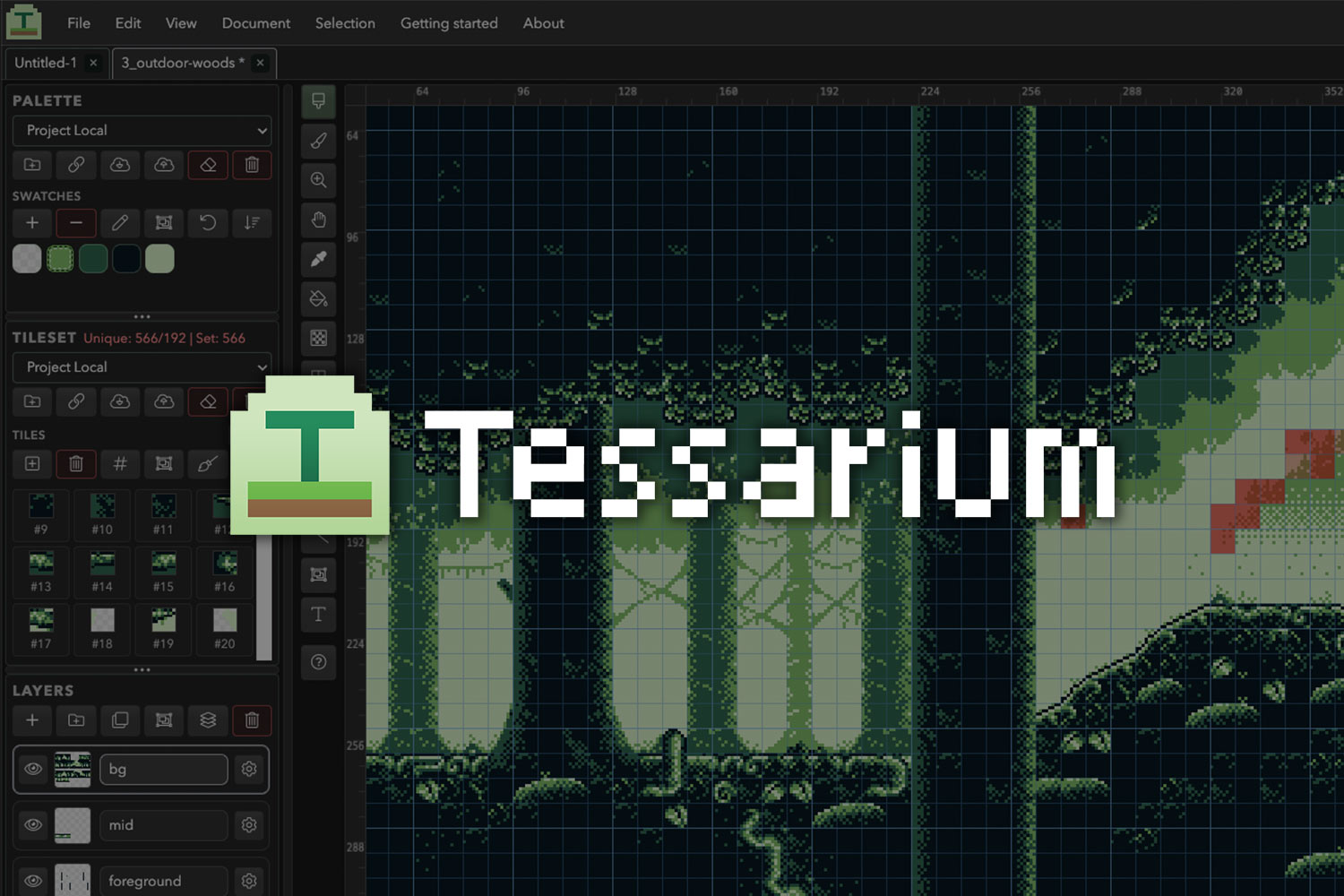Select the dark green swatch
The height and width of the screenshot is (896, 1344).
[x=93, y=259]
